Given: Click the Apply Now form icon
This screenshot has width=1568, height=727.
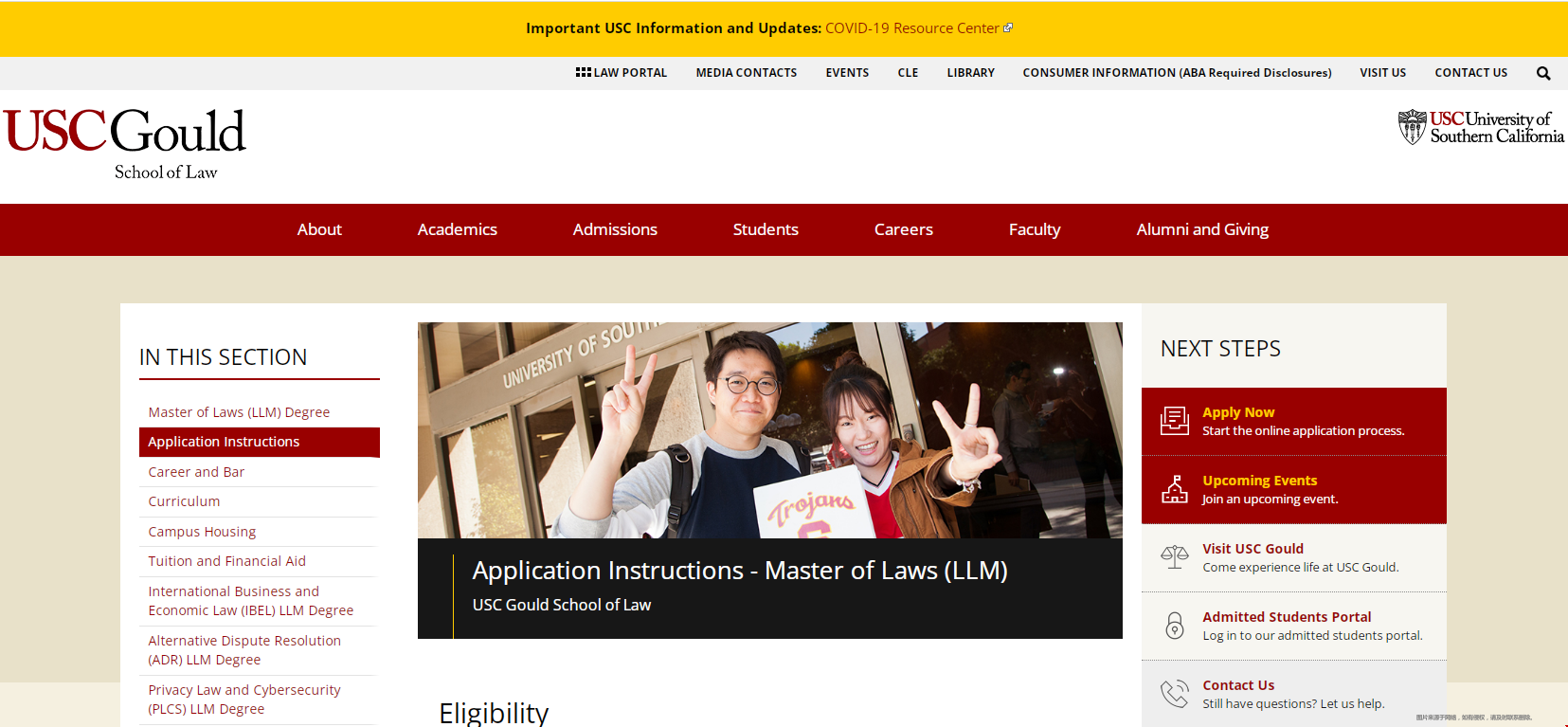Looking at the screenshot, I should (1175, 421).
